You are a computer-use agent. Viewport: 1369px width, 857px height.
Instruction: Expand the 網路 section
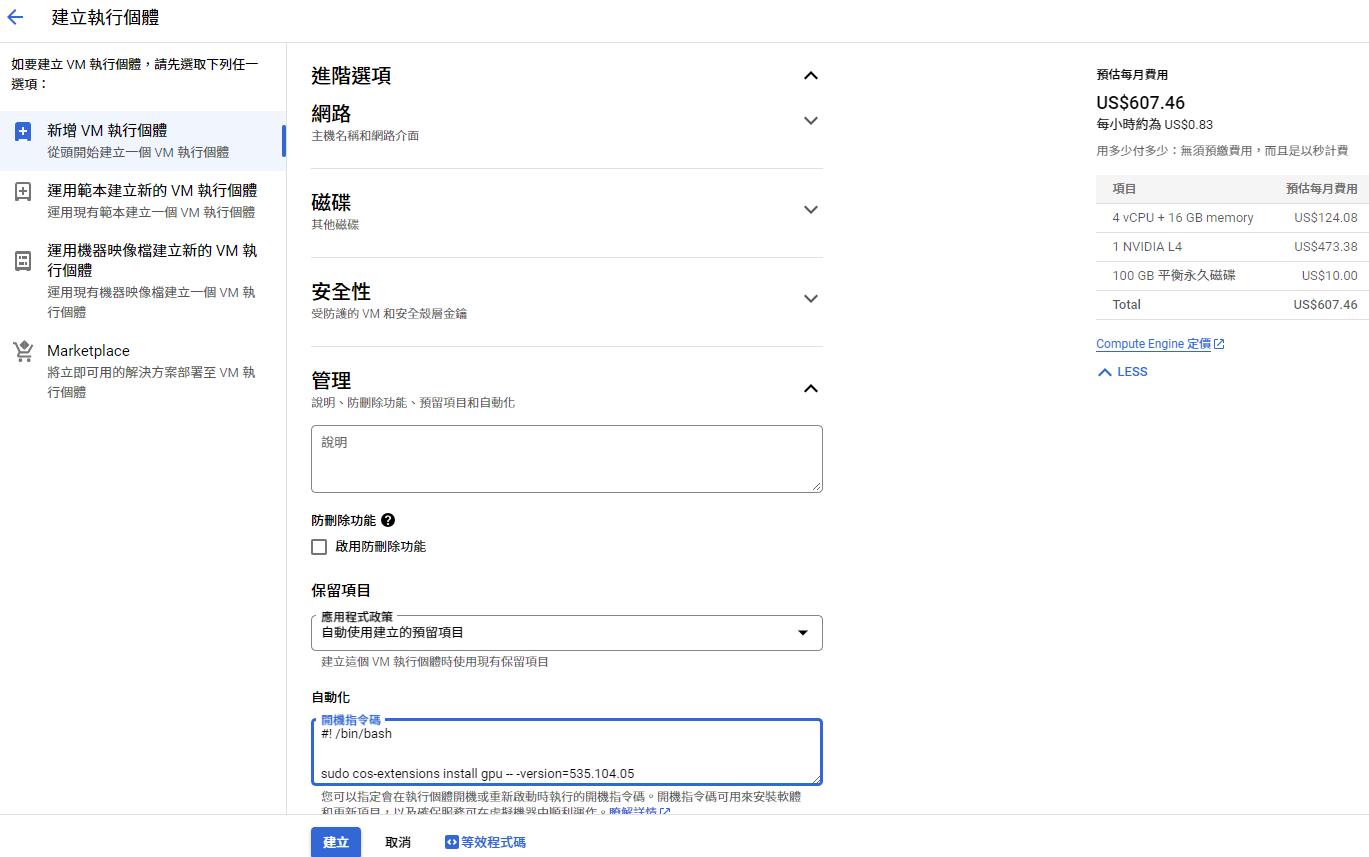tap(811, 121)
